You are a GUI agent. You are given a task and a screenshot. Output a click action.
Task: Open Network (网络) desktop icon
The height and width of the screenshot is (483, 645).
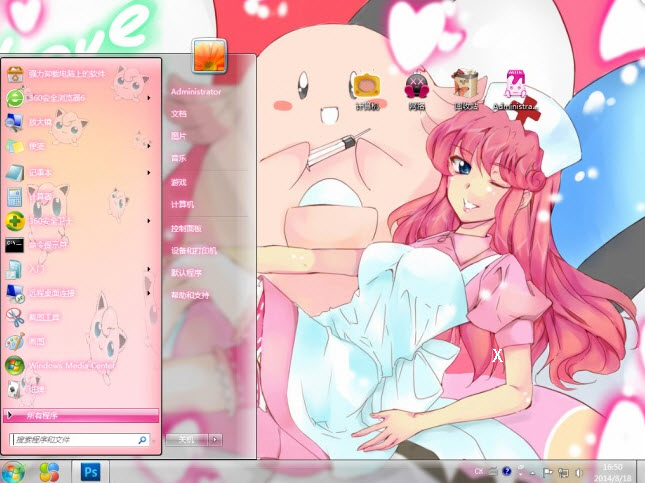[417, 86]
